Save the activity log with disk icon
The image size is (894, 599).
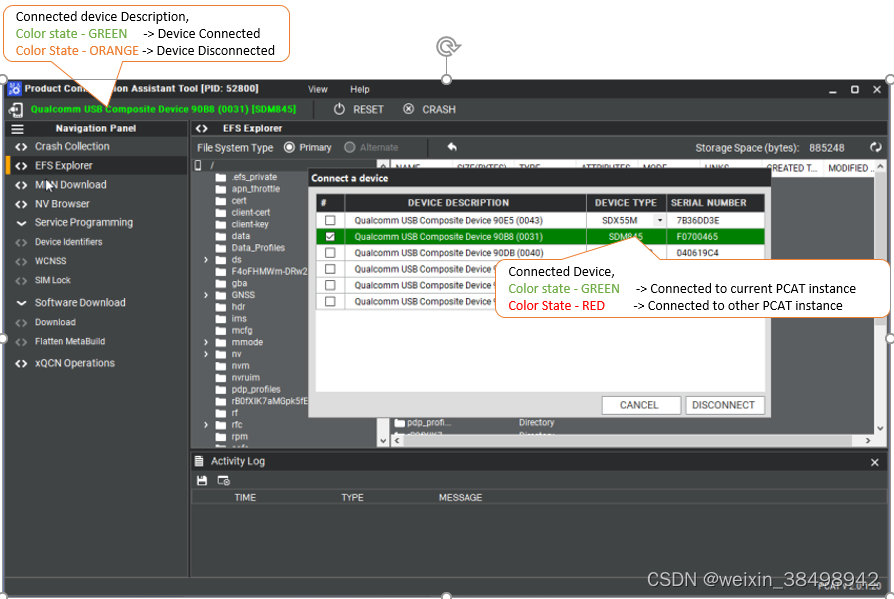point(202,480)
